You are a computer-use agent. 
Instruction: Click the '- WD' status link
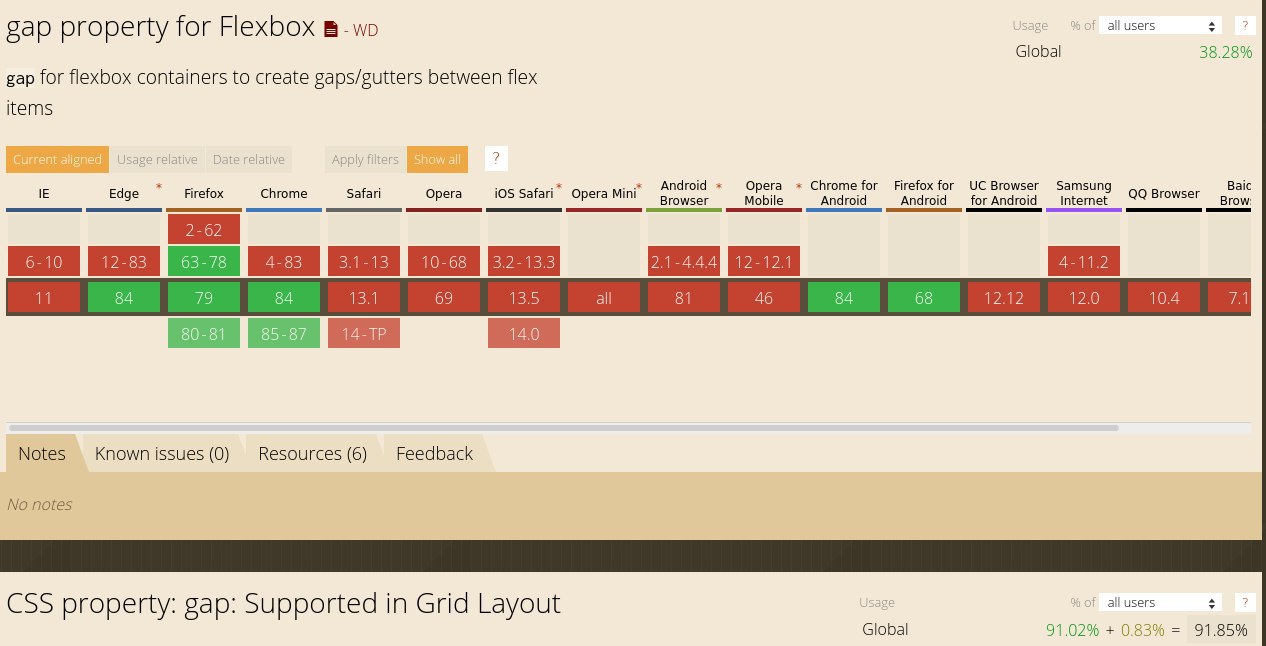coord(360,30)
